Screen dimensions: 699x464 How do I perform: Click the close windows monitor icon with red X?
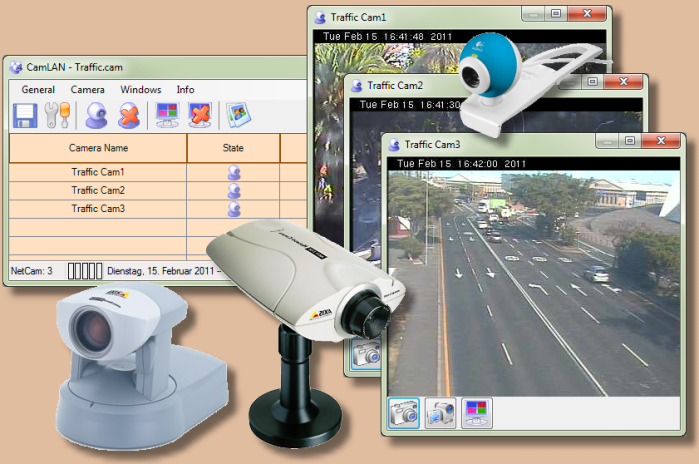(200, 115)
